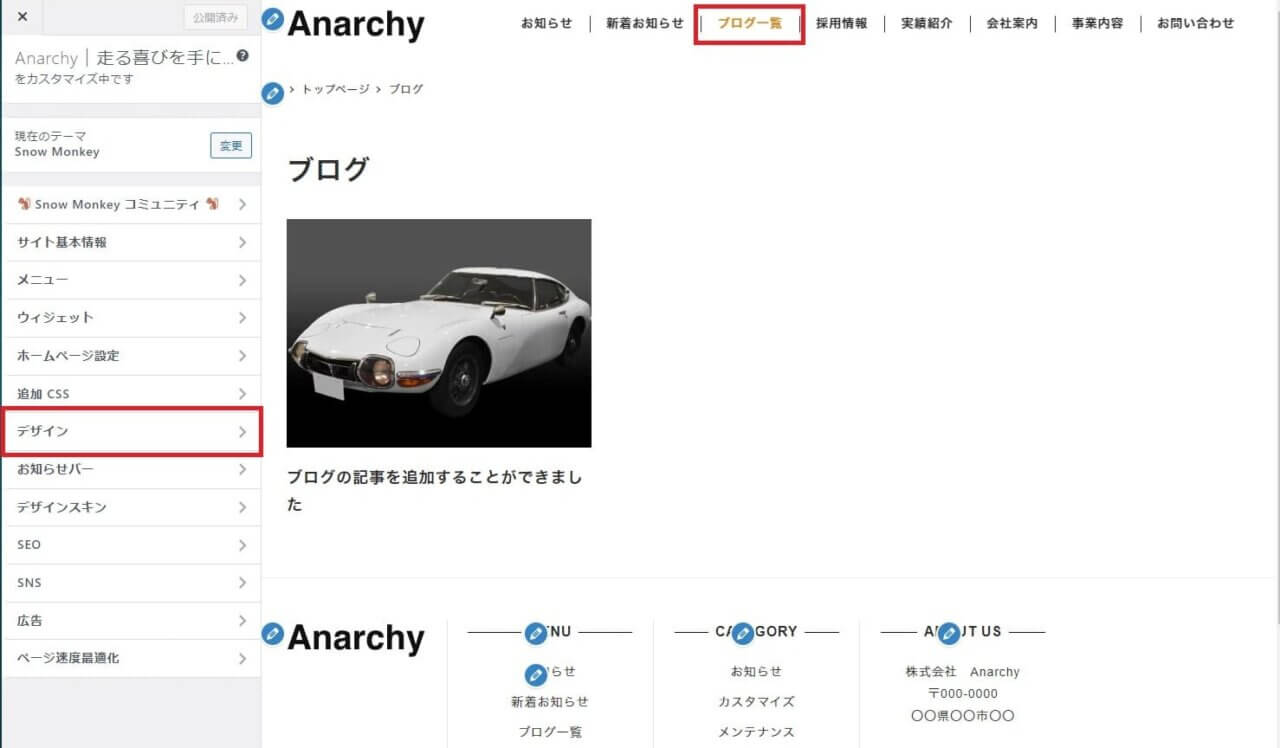Click the edit pencil over footer お知らせ menu link

point(536,674)
